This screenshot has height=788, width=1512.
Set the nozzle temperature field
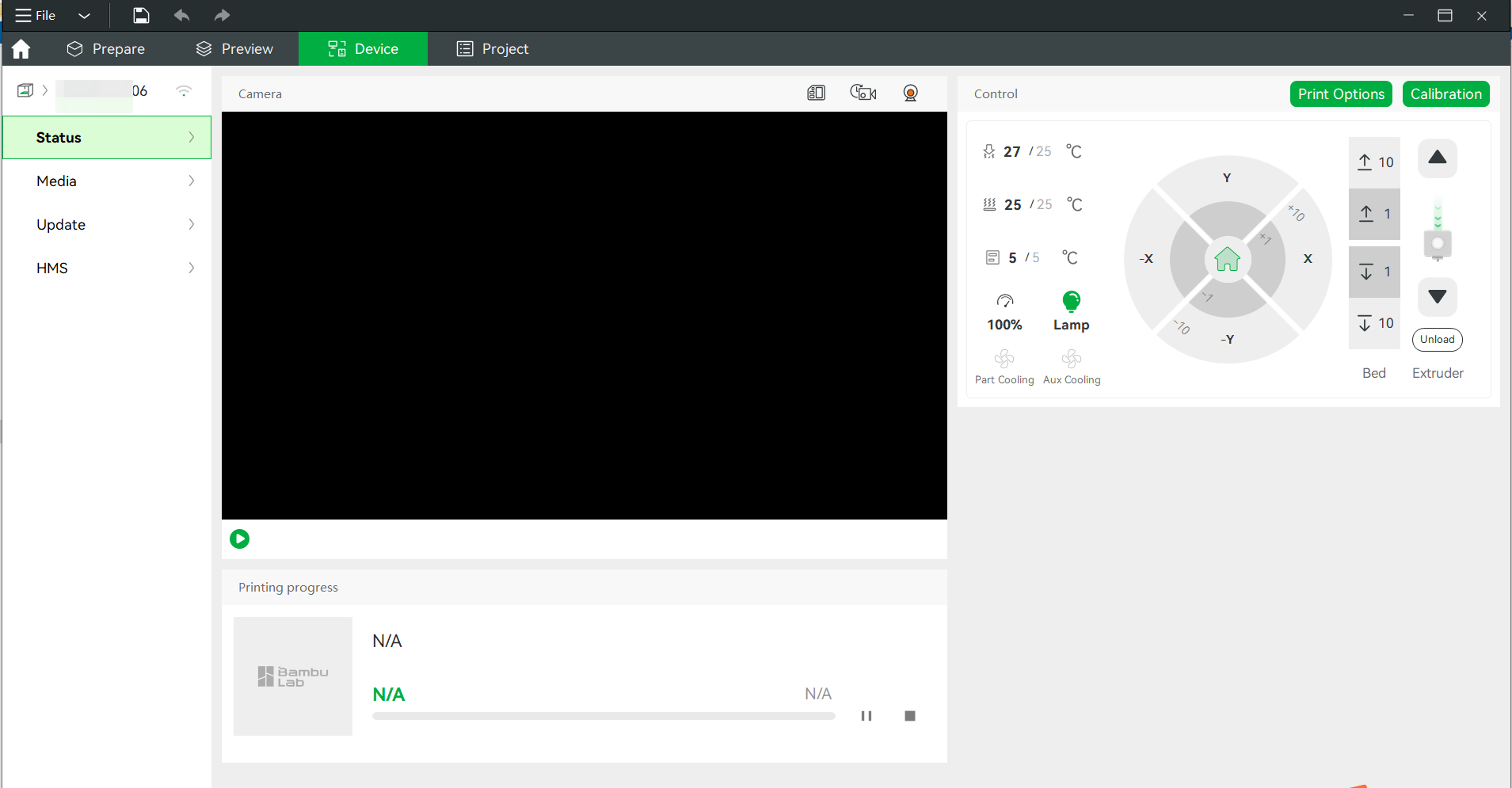tap(1030, 151)
